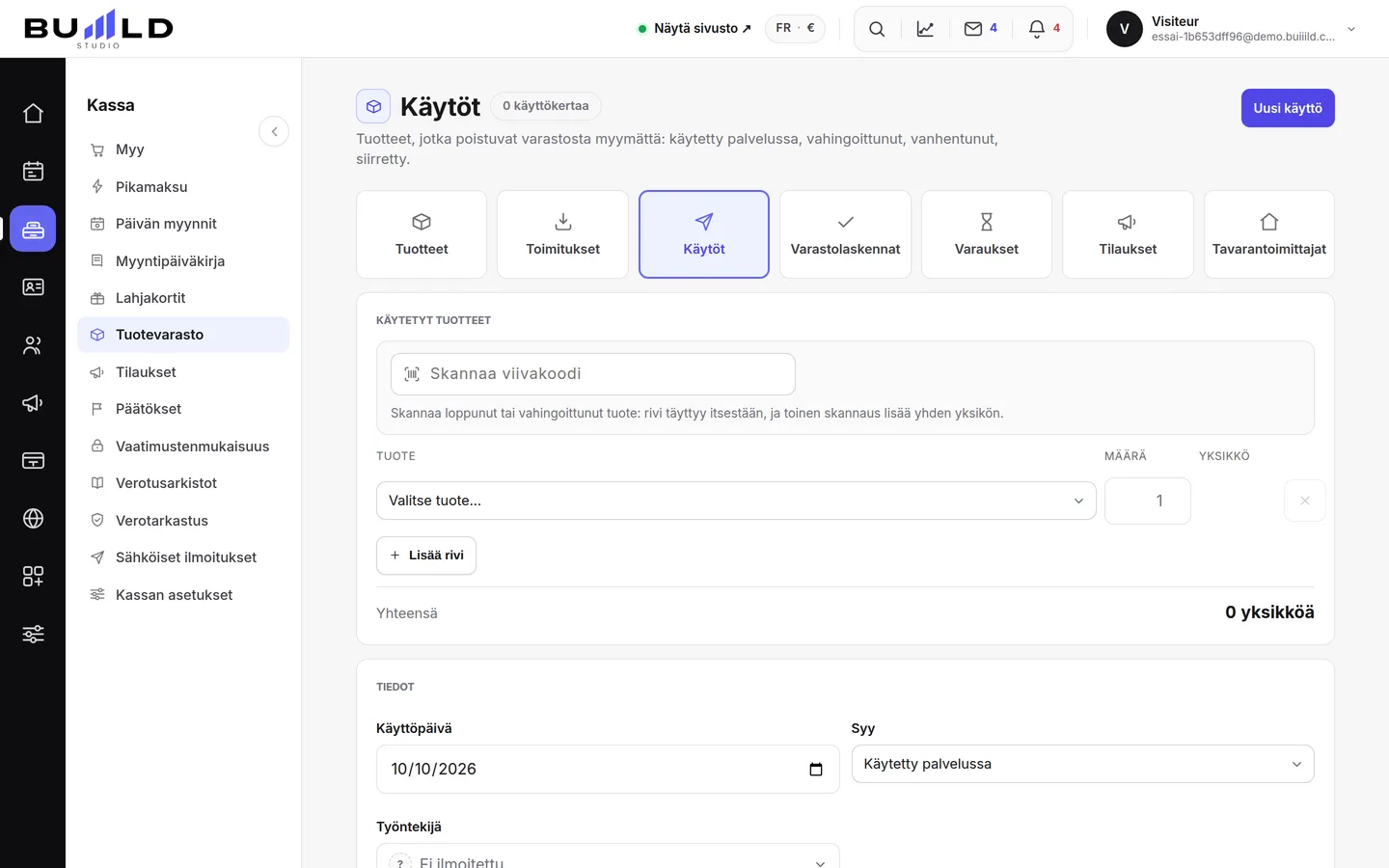
Task: Switch to the Varaukset tab
Action: point(987,234)
